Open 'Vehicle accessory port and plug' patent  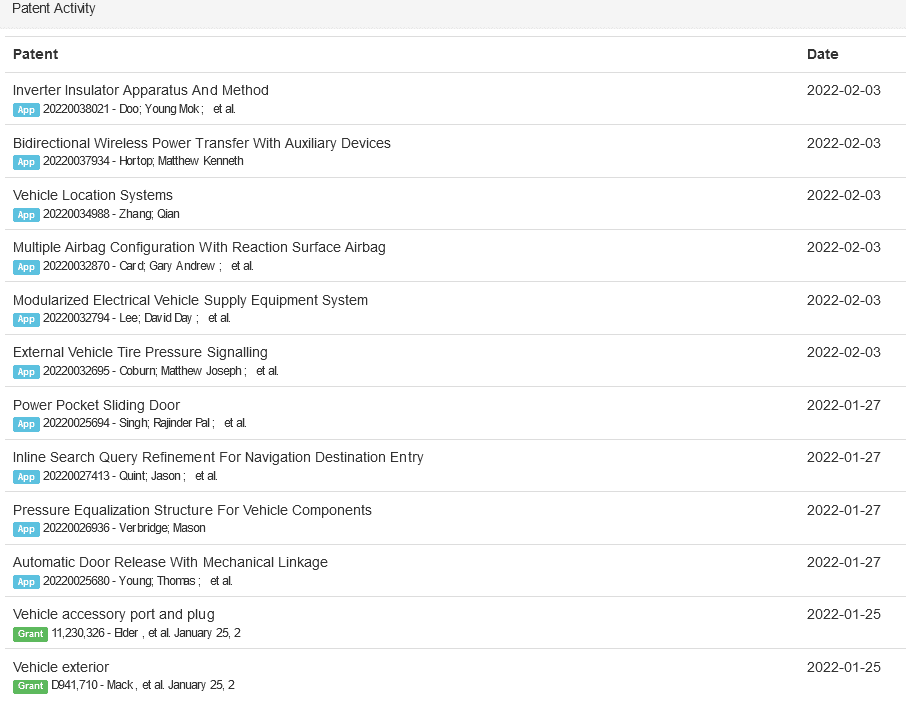tap(113, 614)
